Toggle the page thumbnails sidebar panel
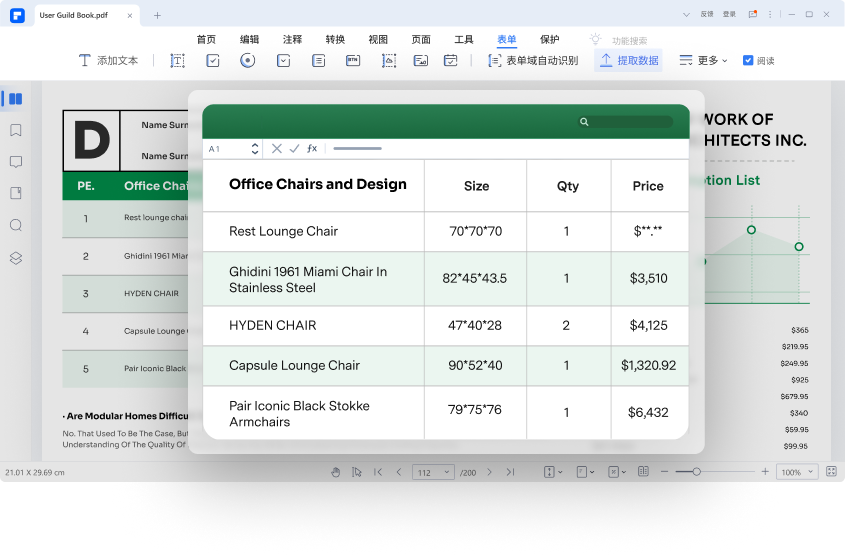This screenshot has width=845, height=556. [15, 98]
